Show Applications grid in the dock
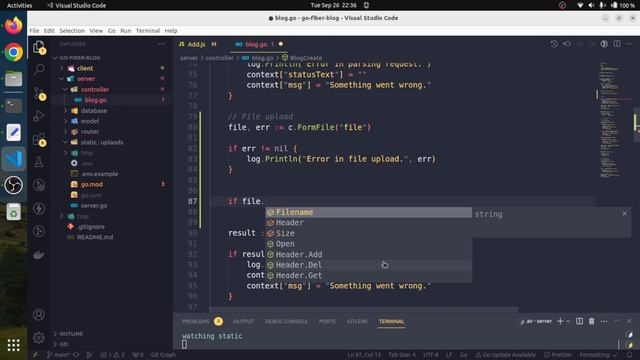Viewport: 640px width, 360px height. pyautogui.click(x=13, y=345)
